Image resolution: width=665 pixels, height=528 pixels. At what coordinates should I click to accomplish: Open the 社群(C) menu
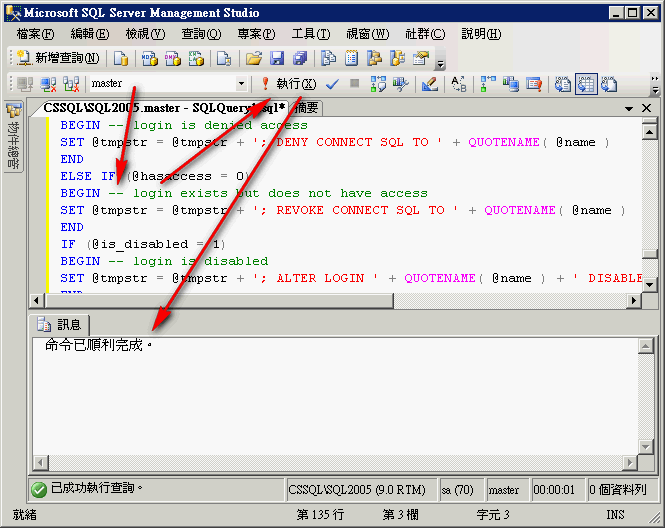click(425, 34)
